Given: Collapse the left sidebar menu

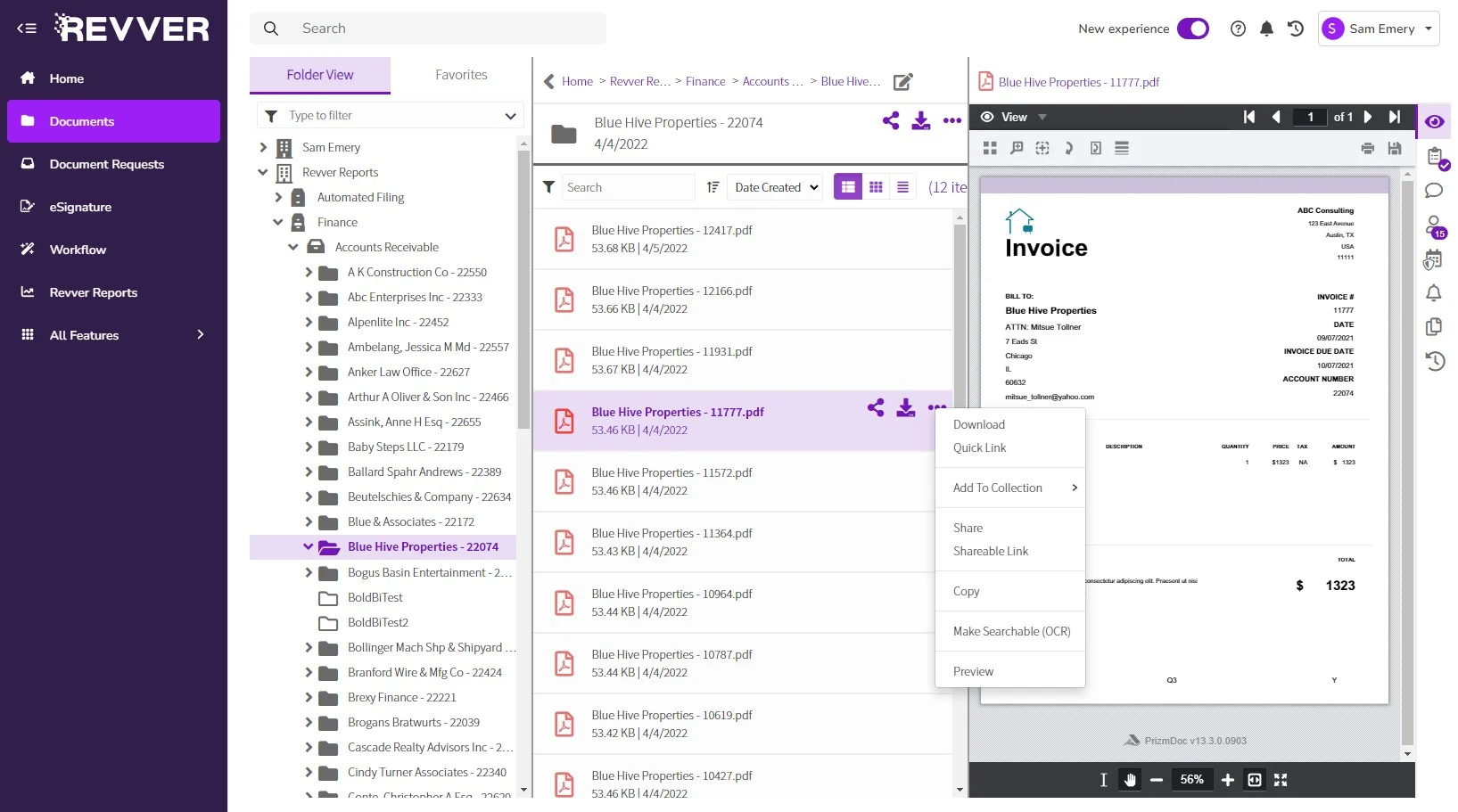Looking at the screenshot, I should pos(27,29).
